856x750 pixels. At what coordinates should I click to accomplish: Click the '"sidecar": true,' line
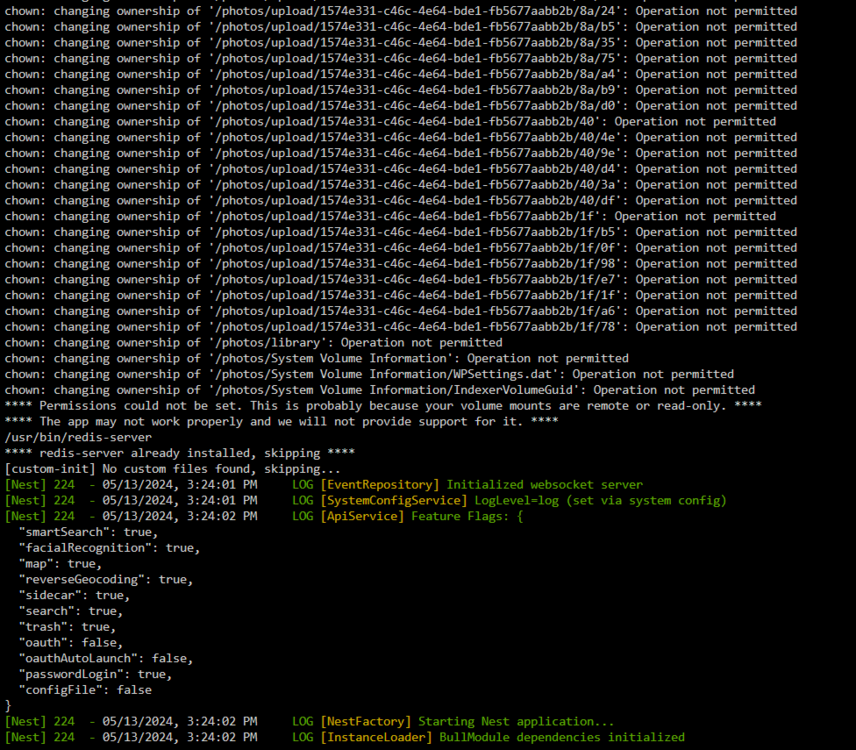point(74,596)
